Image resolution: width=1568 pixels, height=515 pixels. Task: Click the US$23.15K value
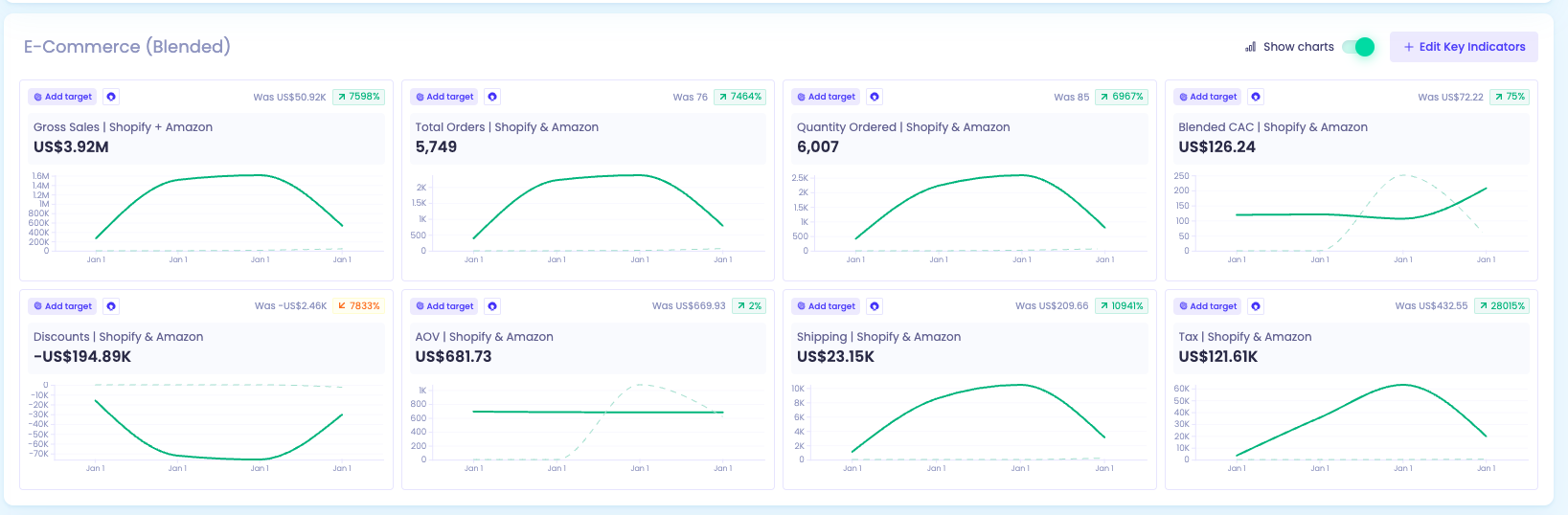(x=835, y=357)
